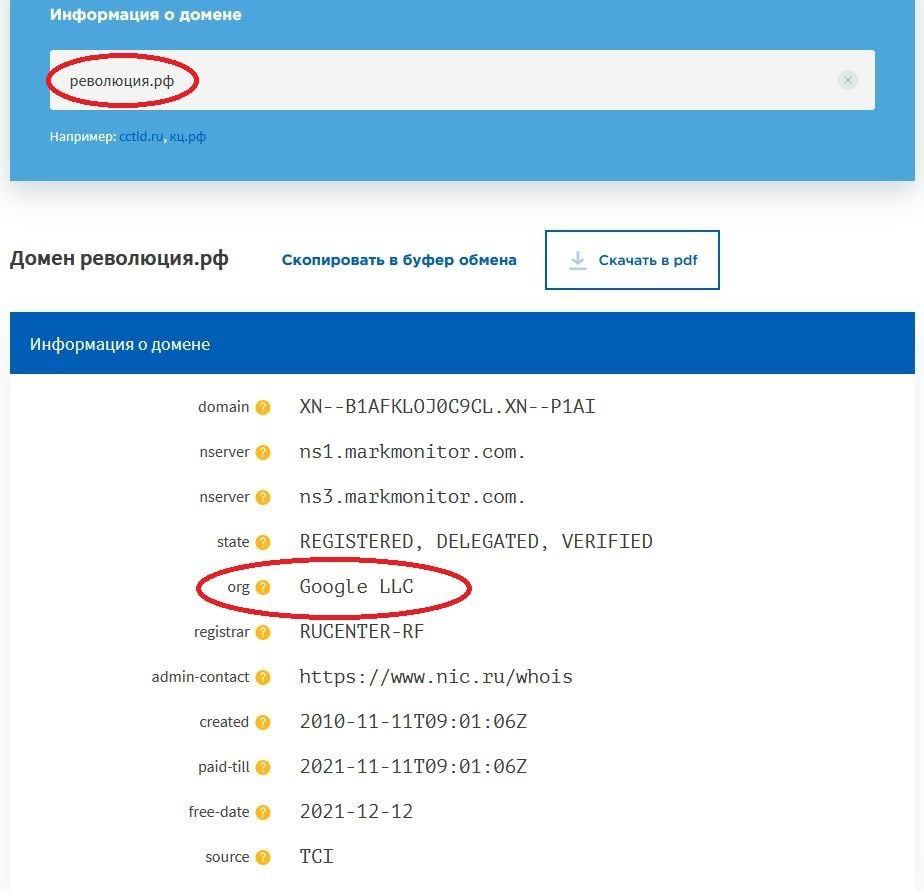
Task: Click the download arrow icon in pdf button
Action: click(578, 260)
